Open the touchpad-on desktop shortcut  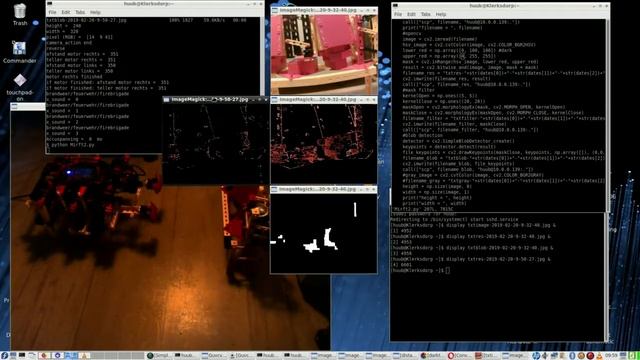click(x=20, y=87)
